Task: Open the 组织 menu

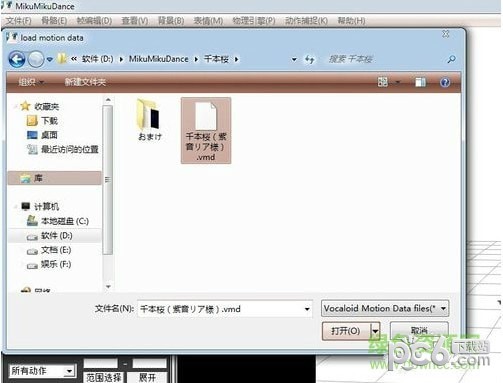Action: 31,82
